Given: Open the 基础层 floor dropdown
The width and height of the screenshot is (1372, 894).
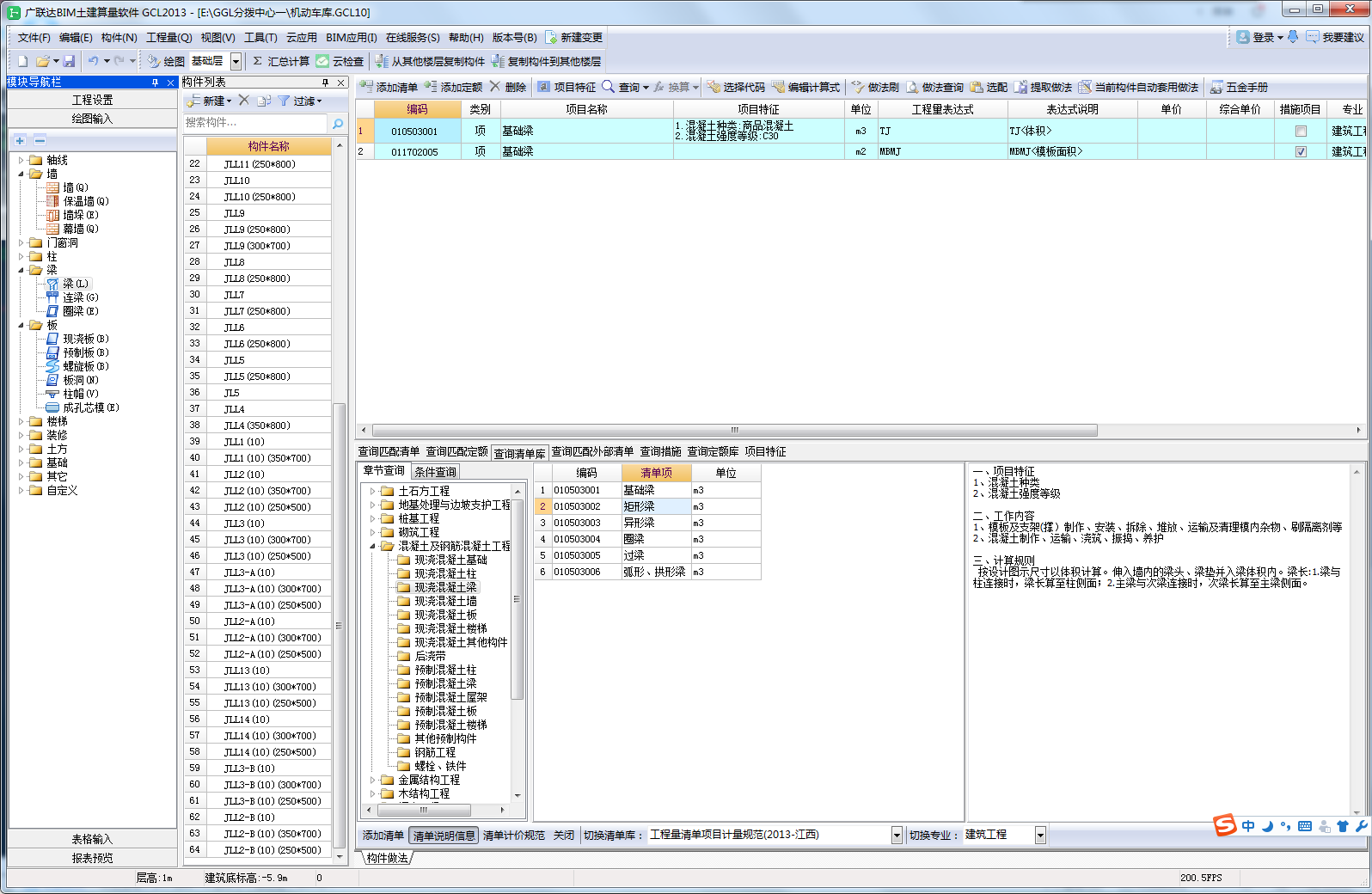Looking at the screenshot, I should pyautogui.click(x=236, y=62).
